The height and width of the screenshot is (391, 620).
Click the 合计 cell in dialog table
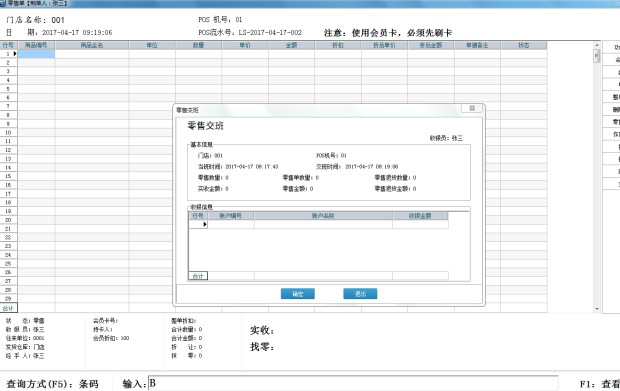198,276
